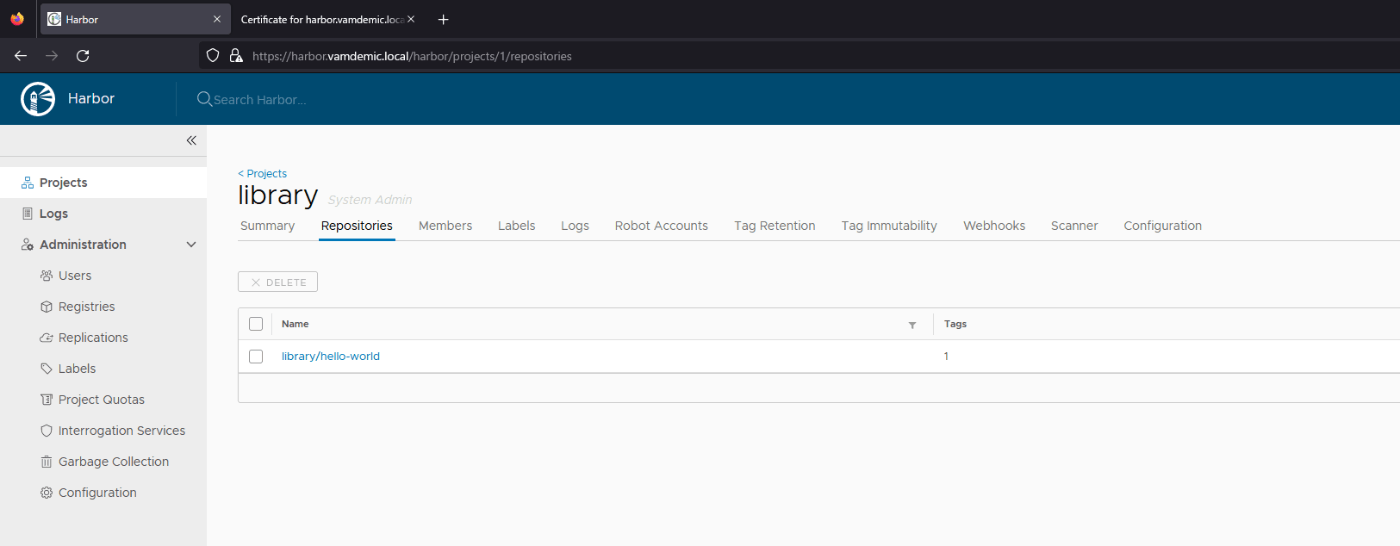Select the Repositories tab
1400x546 pixels.
click(357, 226)
